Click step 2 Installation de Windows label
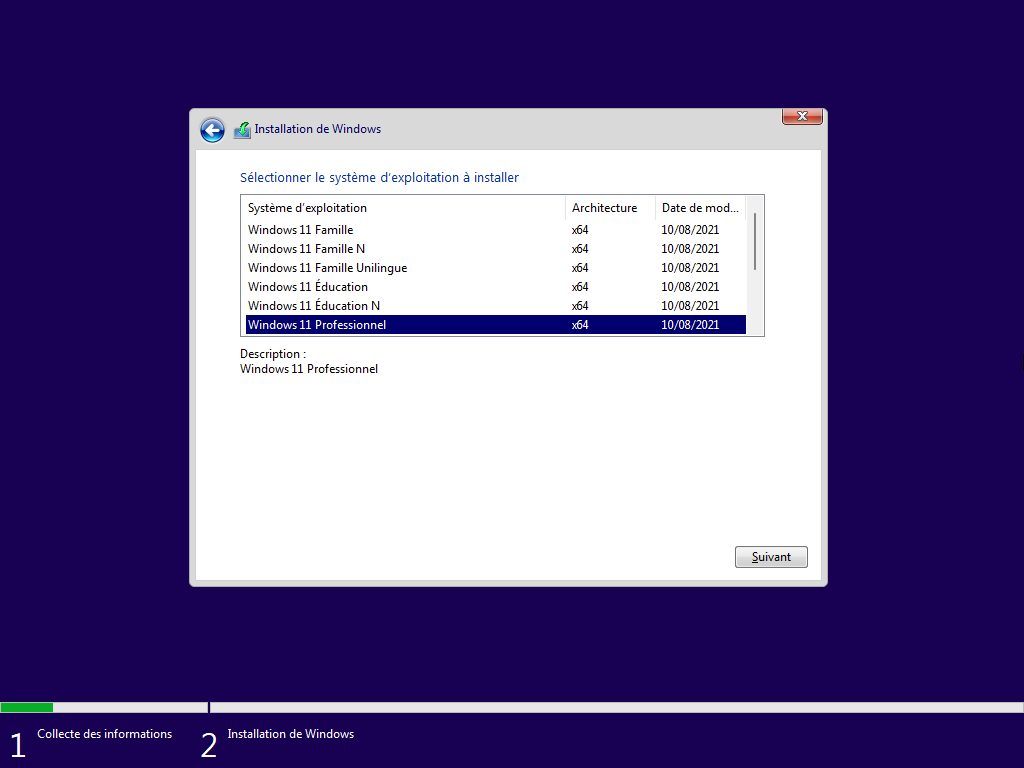Image resolution: width=1024 pixels, height=768 pixels. [291, 734]
